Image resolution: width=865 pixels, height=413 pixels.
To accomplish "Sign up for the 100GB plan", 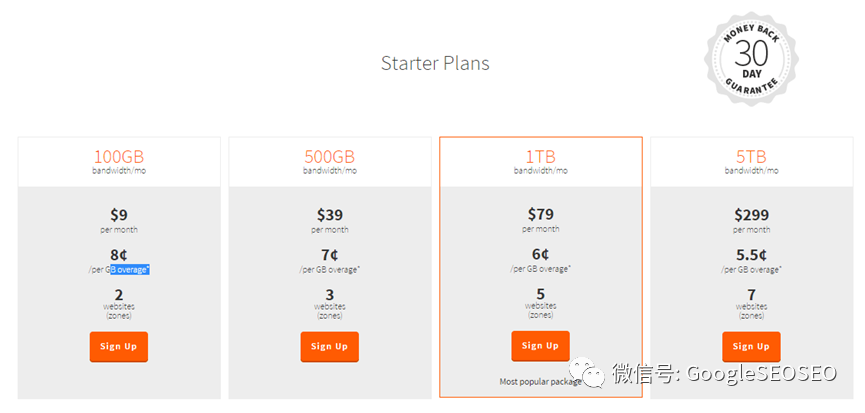I will 119,346.
